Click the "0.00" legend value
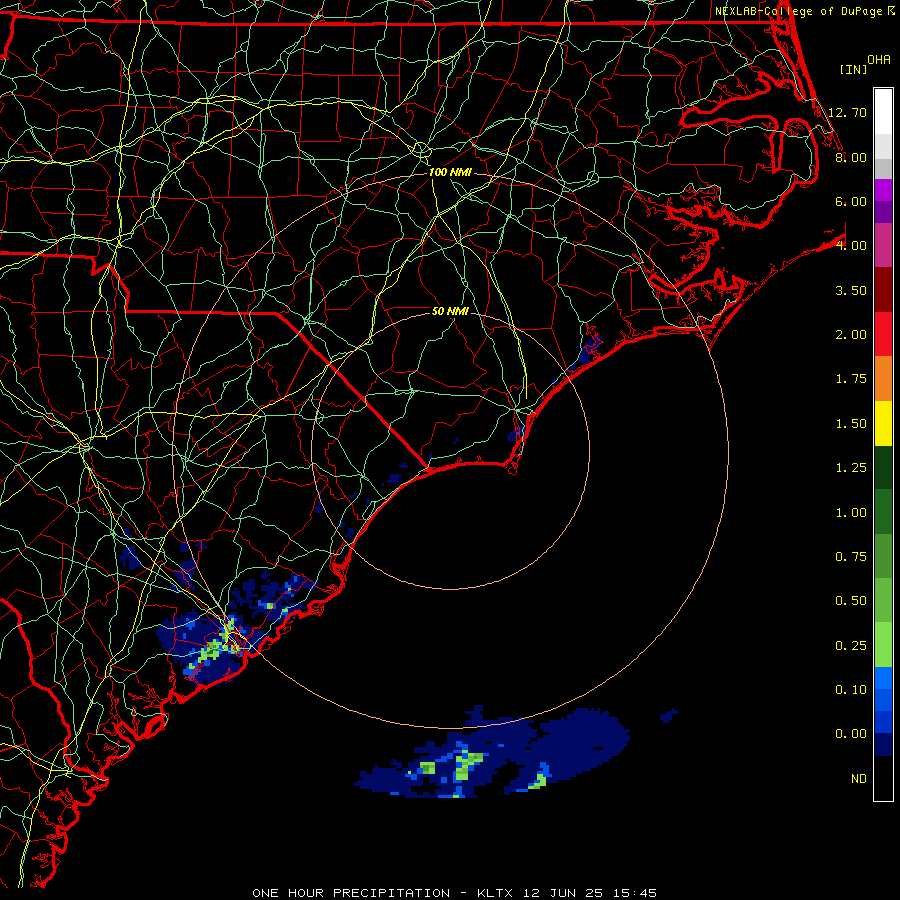 coord(850,734)
